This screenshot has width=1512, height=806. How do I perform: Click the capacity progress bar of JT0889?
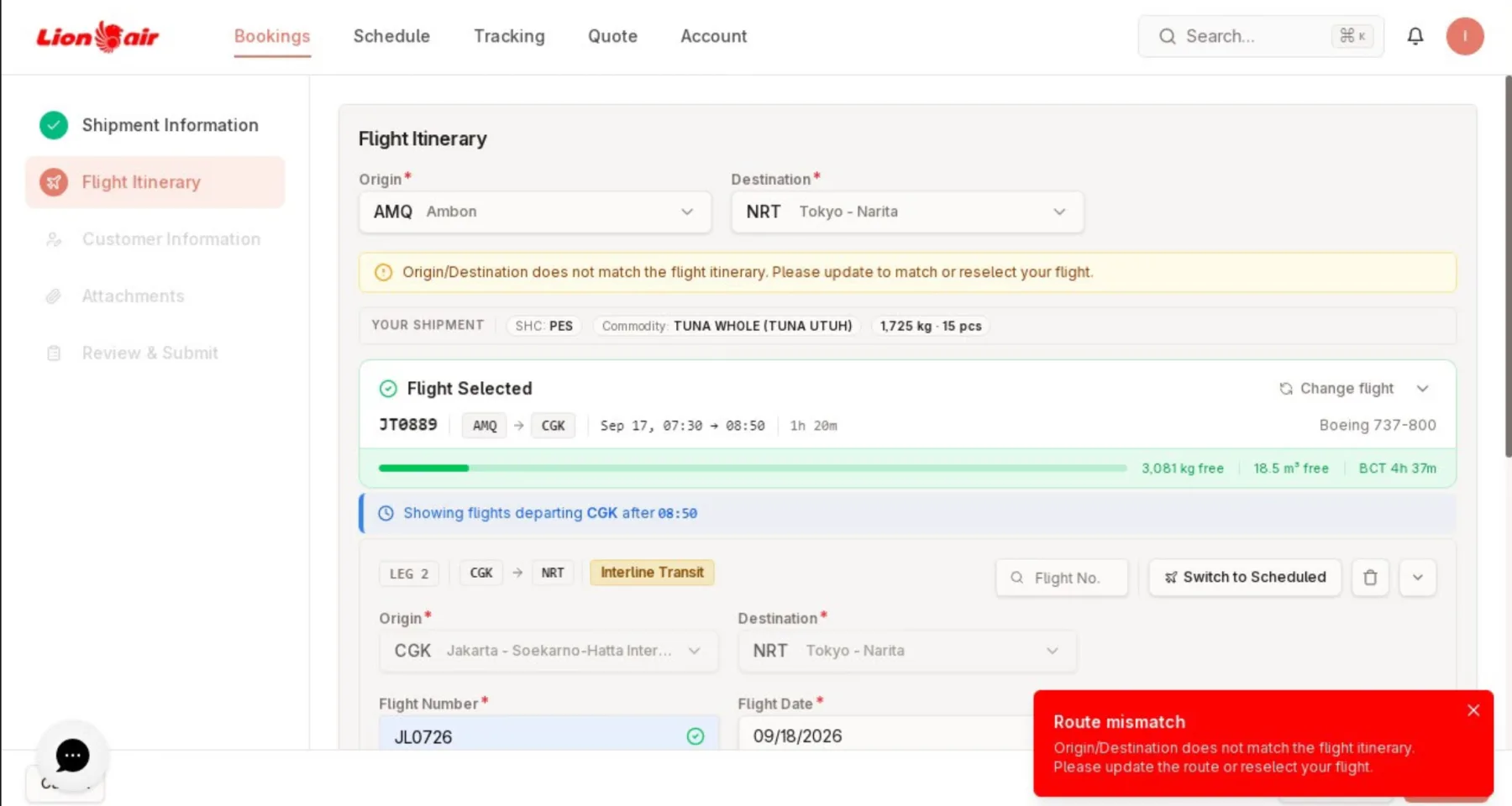coord(753,468)
